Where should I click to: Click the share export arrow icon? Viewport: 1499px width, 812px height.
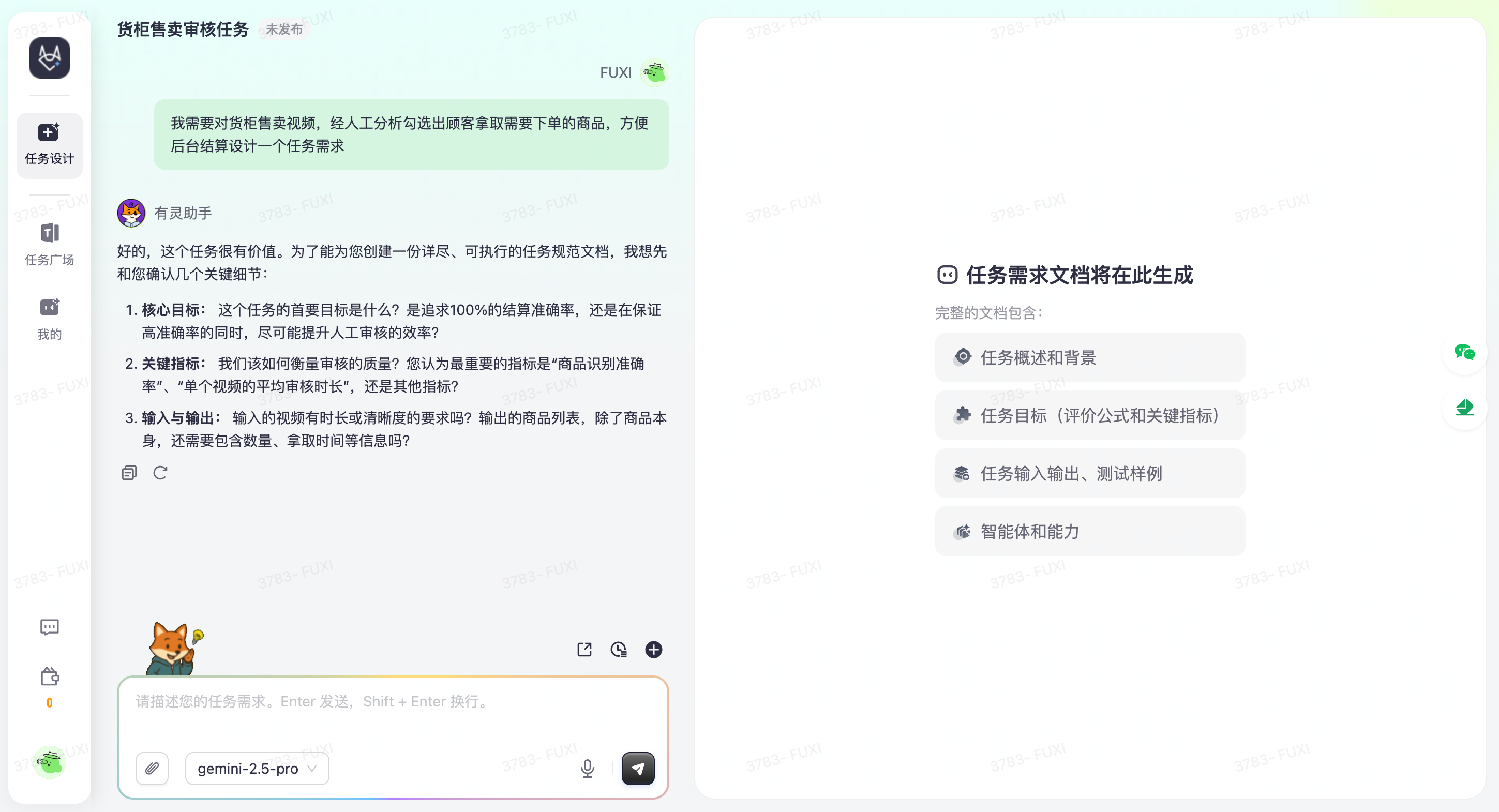584,650
